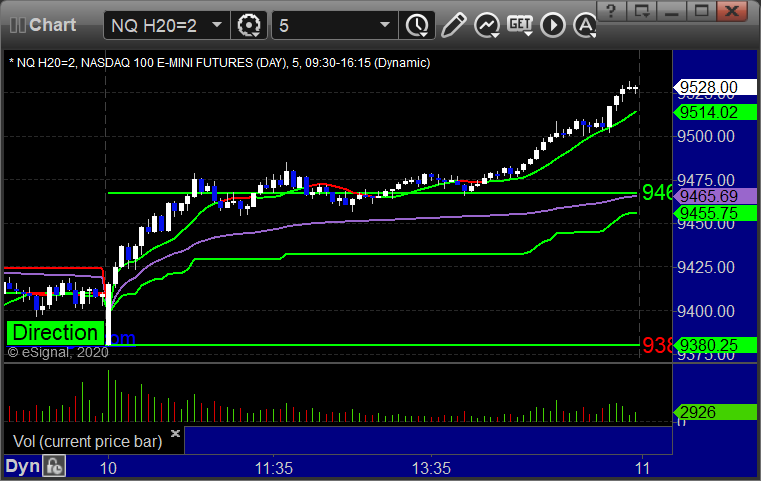
Task: Click the pop-out window menu icon
Action: [x=642, y=11]
